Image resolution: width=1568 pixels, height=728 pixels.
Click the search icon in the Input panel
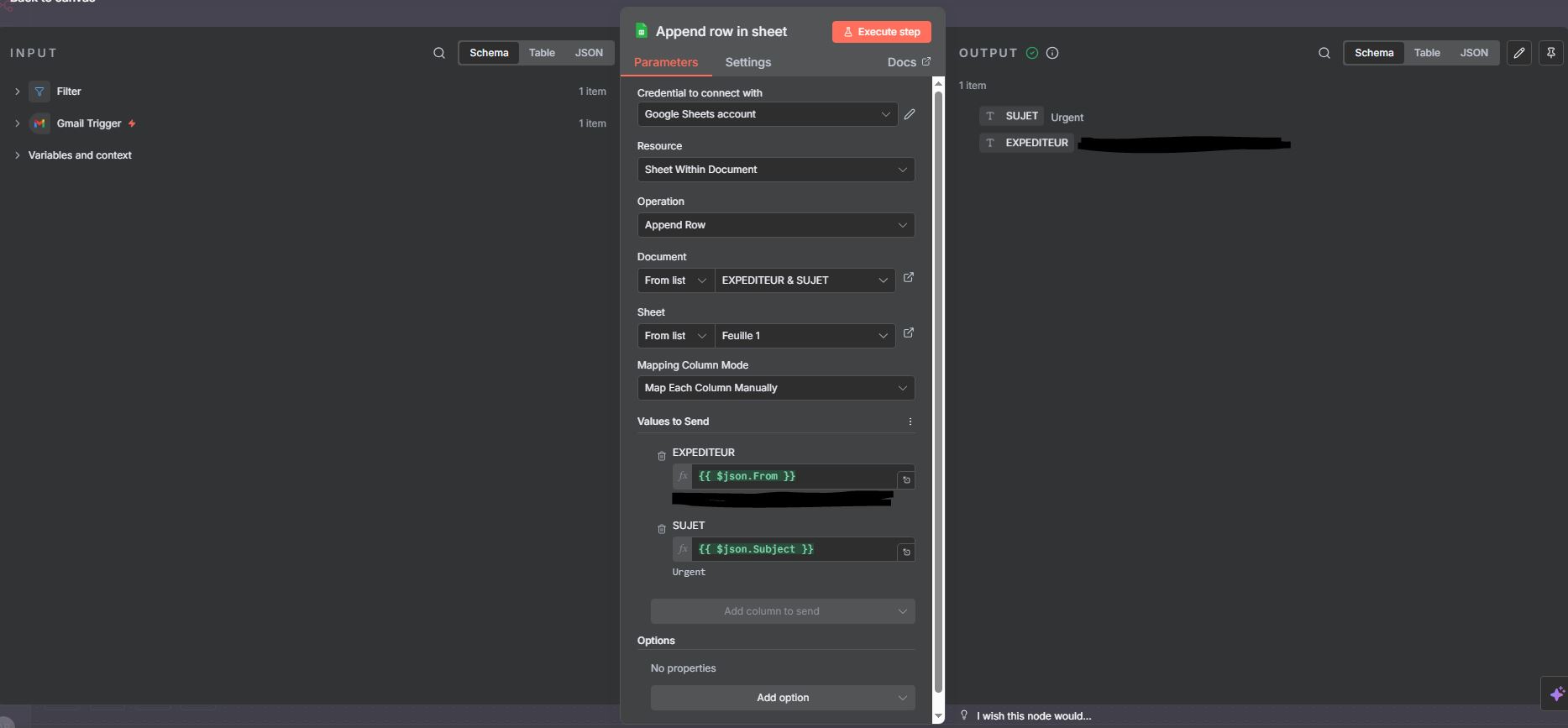[x=439, y=53]
